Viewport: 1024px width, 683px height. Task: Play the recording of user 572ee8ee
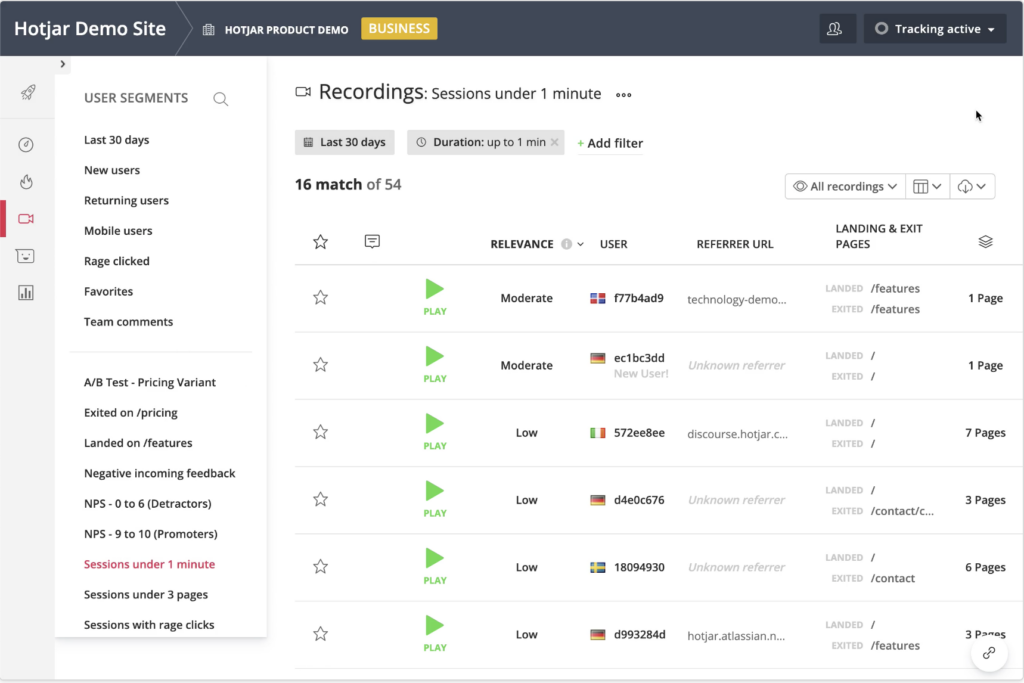pos(435,432)
